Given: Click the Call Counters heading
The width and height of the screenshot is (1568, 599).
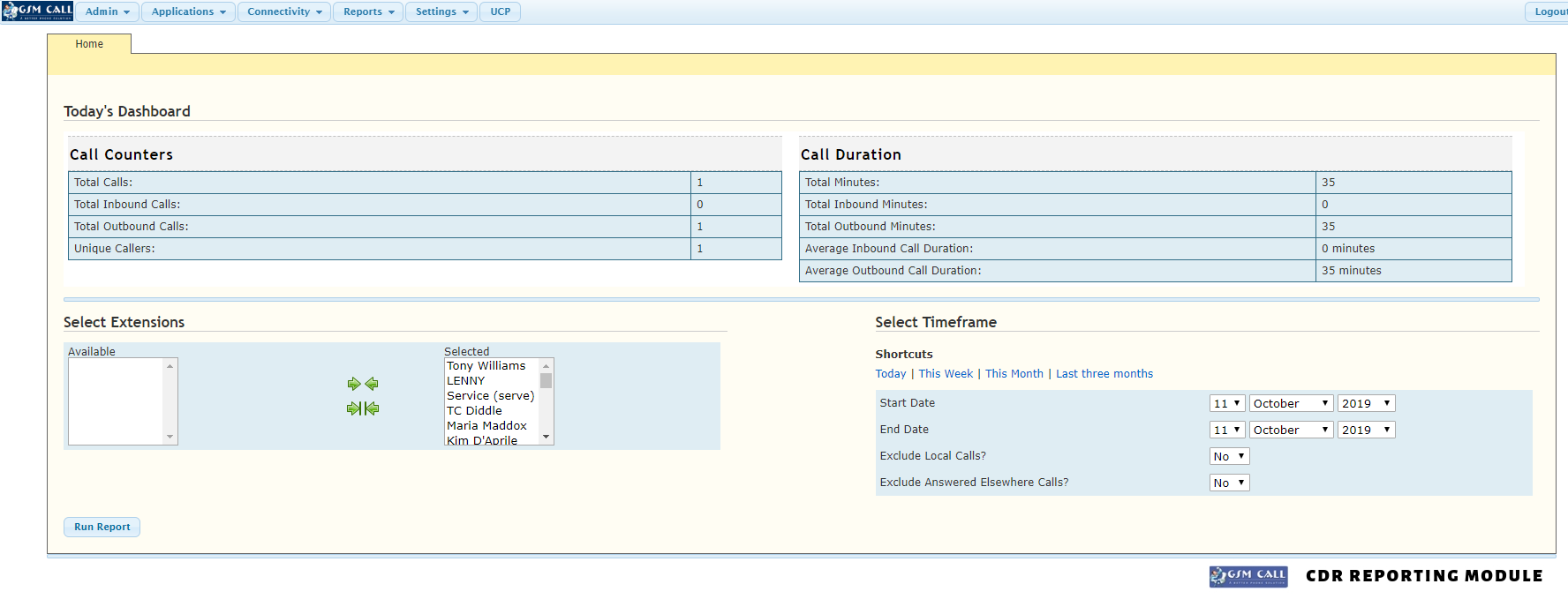Looking at the screenshot, I should [122, 154].
